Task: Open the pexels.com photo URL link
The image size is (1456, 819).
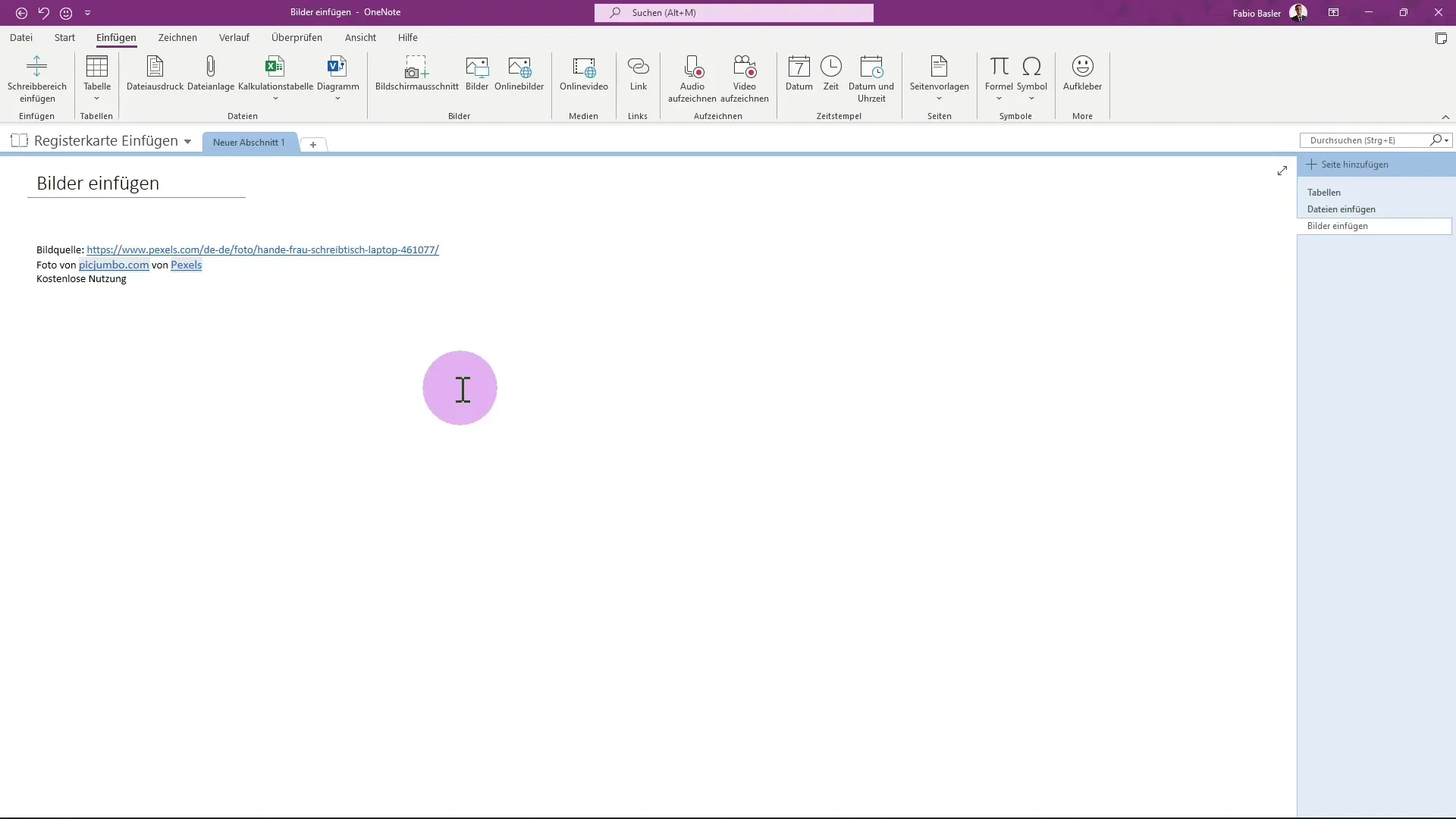Action: pyautogui.click(x=262, y=249)
